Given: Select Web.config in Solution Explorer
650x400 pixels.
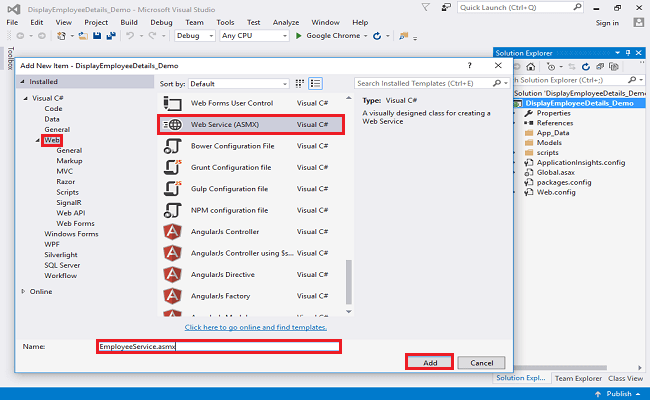Looking at the screenshot, I should [x=556, y=192].
